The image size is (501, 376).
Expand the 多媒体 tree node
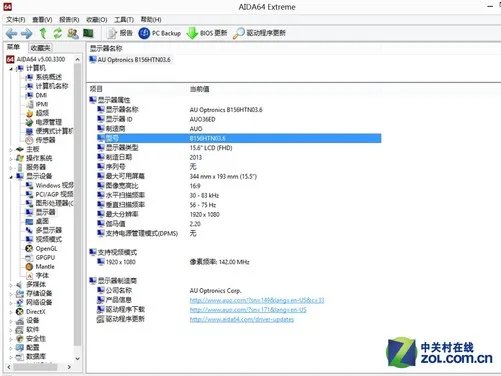[11, 285]
